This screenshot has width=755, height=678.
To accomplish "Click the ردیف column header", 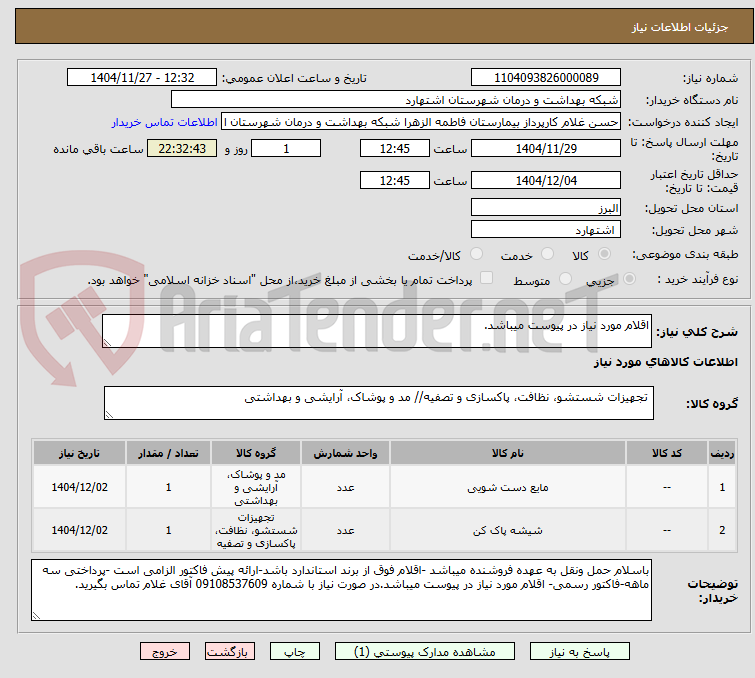I will coord(722,453).
